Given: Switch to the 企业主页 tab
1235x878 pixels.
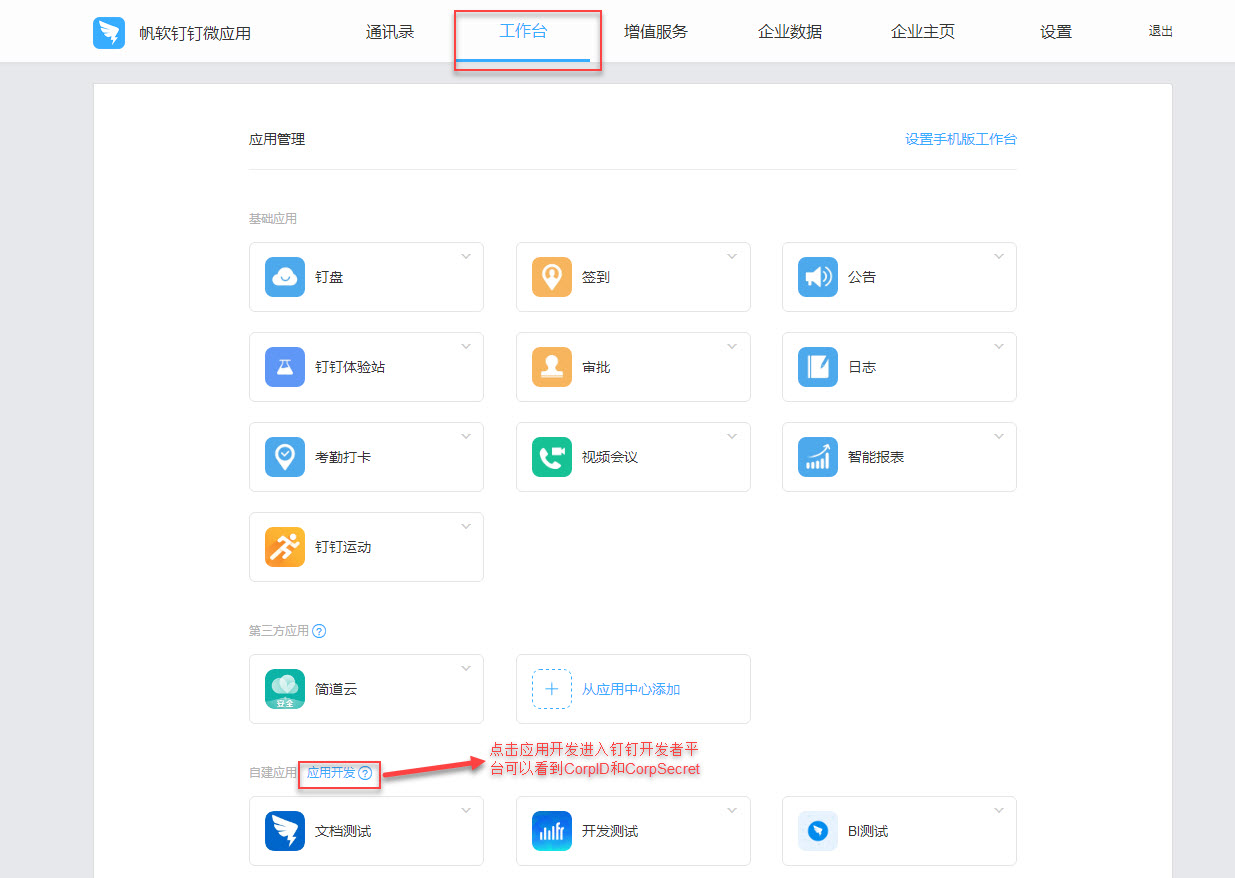Looking at the screenshot, I should pos(923,31).
